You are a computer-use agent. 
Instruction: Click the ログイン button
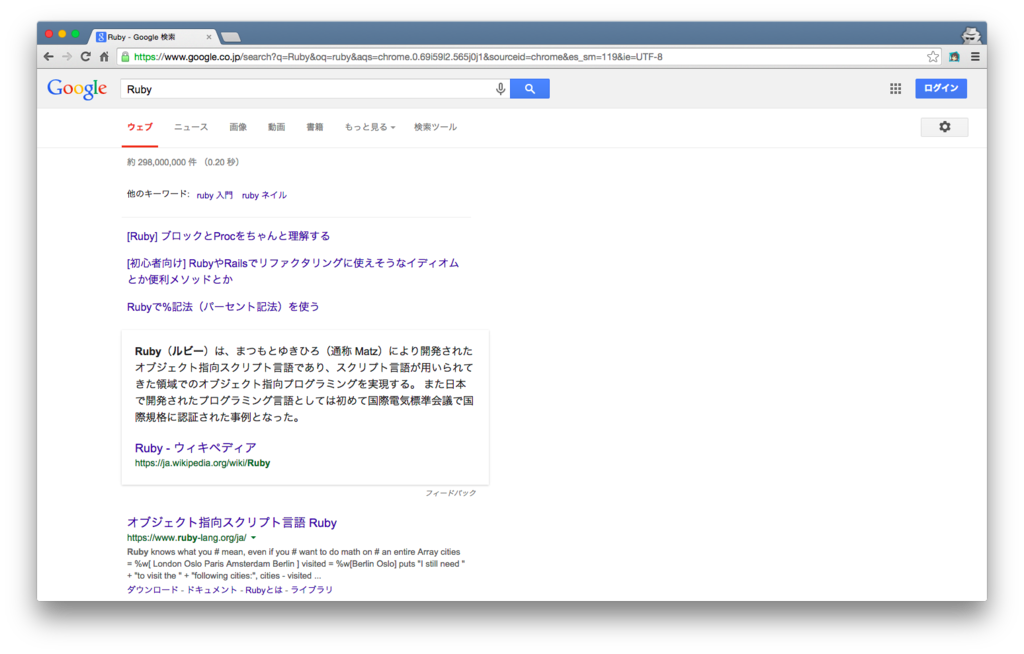[x=941, y=88]
